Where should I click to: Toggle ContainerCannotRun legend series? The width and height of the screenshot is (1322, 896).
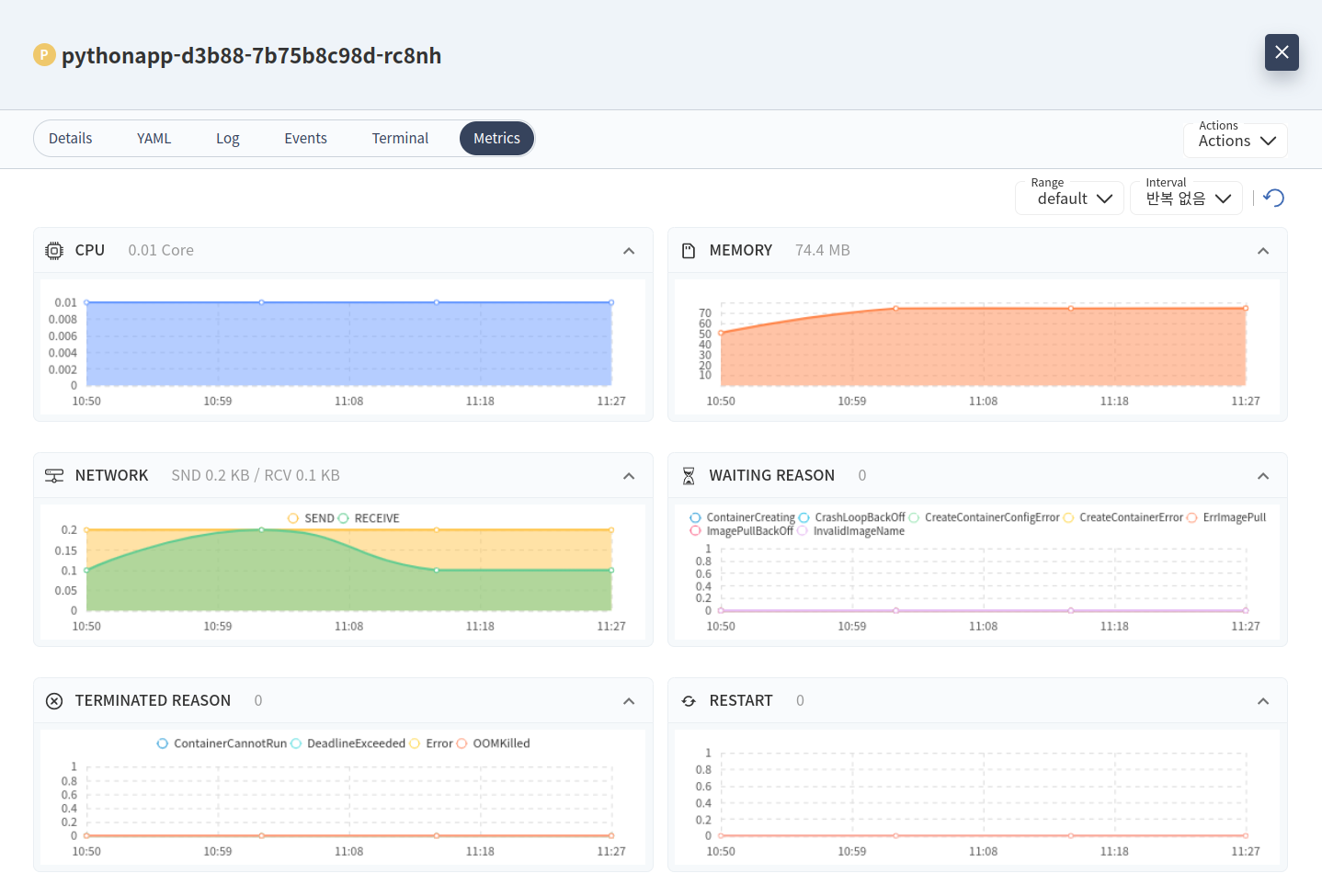click(222, 743)
